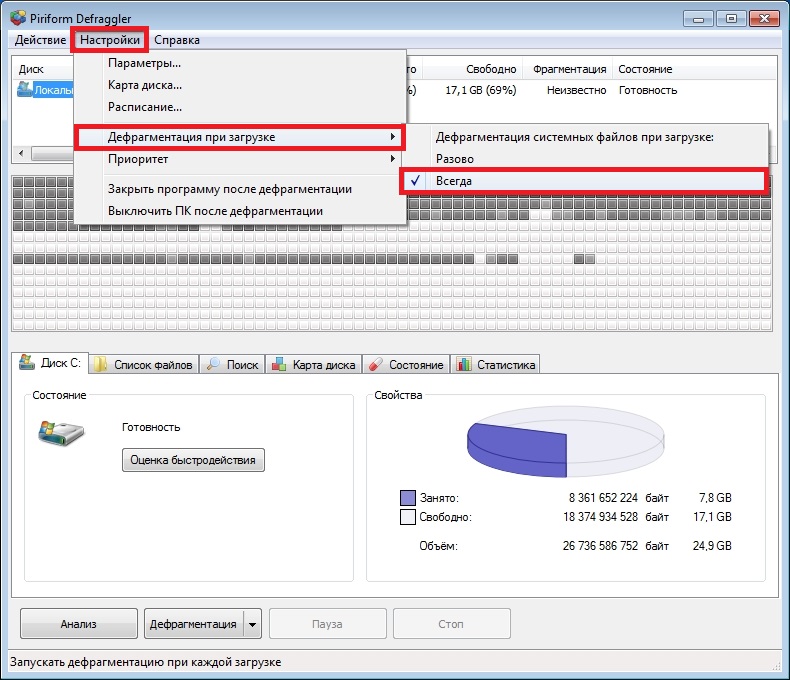Click the Статистика chart tab icon
790x680 pixels.
coord(464,365)
